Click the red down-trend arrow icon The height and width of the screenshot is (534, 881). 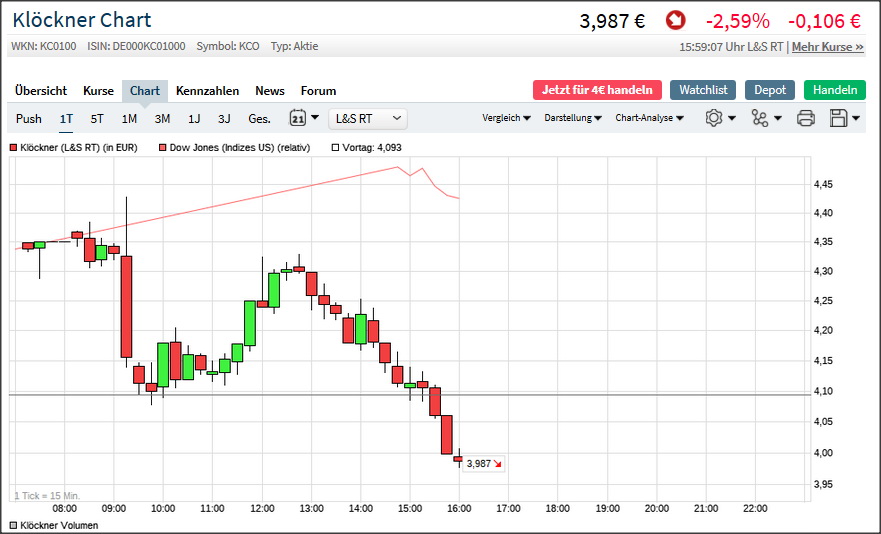[675, 21]
